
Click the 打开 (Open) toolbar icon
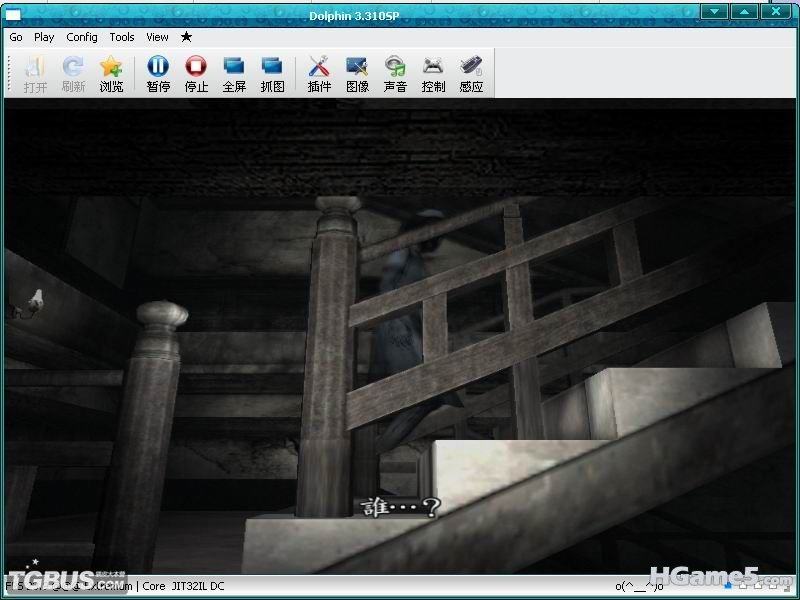click(35, 73)
